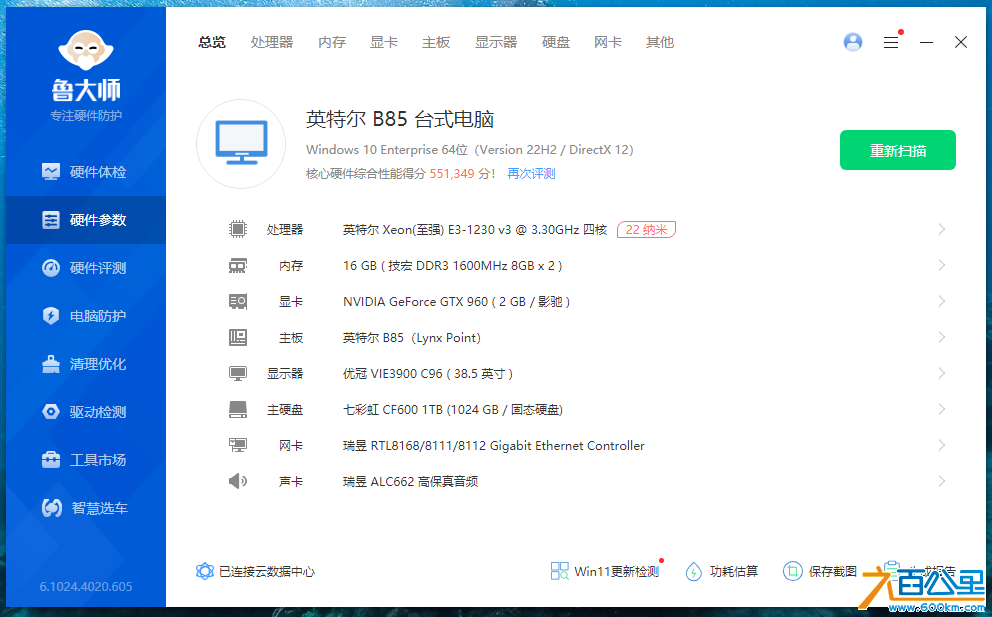The image size is (992, 617).
Task: Open the hamburger main menu icon
Action: click(x=891, y=42)
